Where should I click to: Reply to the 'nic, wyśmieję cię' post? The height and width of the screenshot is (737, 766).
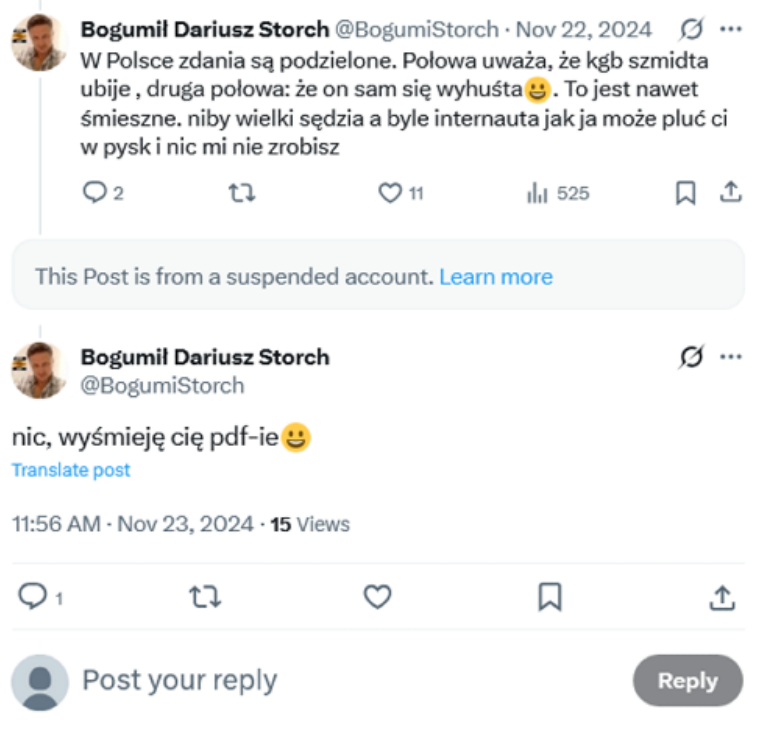pyautogui.click(x=33, y=597)
